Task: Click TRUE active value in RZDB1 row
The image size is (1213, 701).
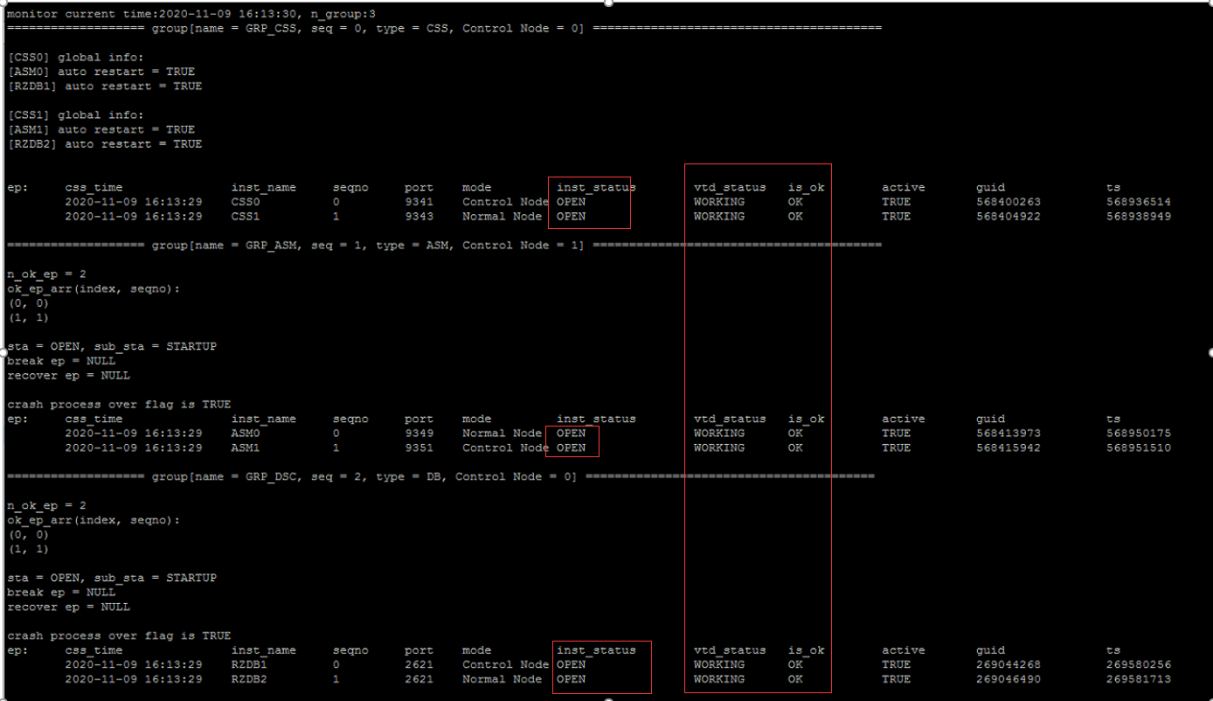Action: coord(896,665)
